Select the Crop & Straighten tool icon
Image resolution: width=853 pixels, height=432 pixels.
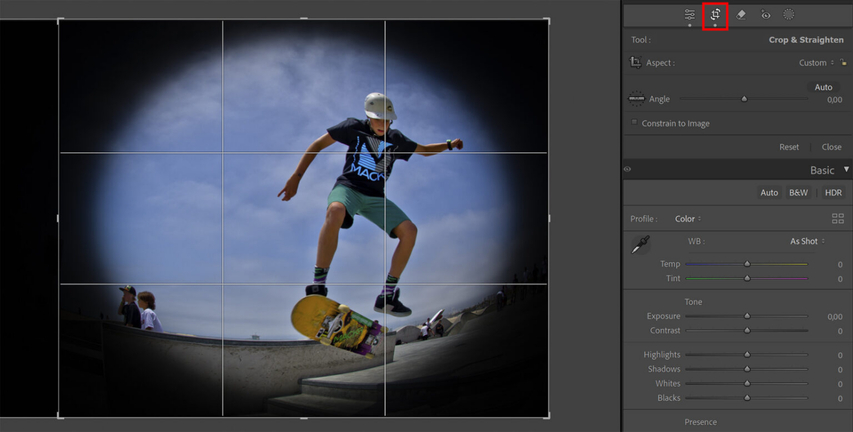pyautogui.click(x=715, y=15)
